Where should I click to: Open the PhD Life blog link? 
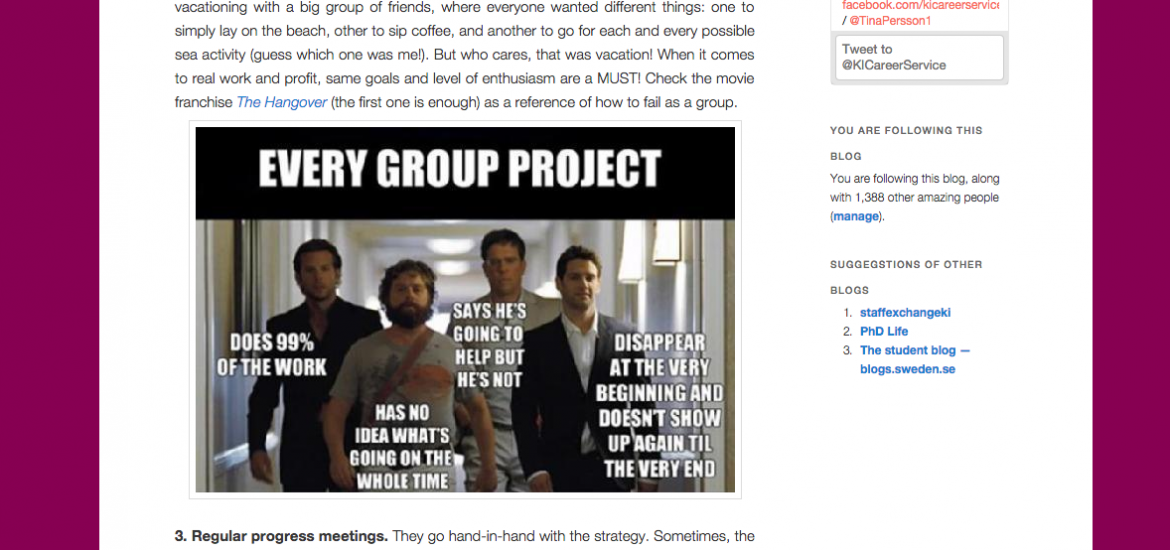pos(884,331)
